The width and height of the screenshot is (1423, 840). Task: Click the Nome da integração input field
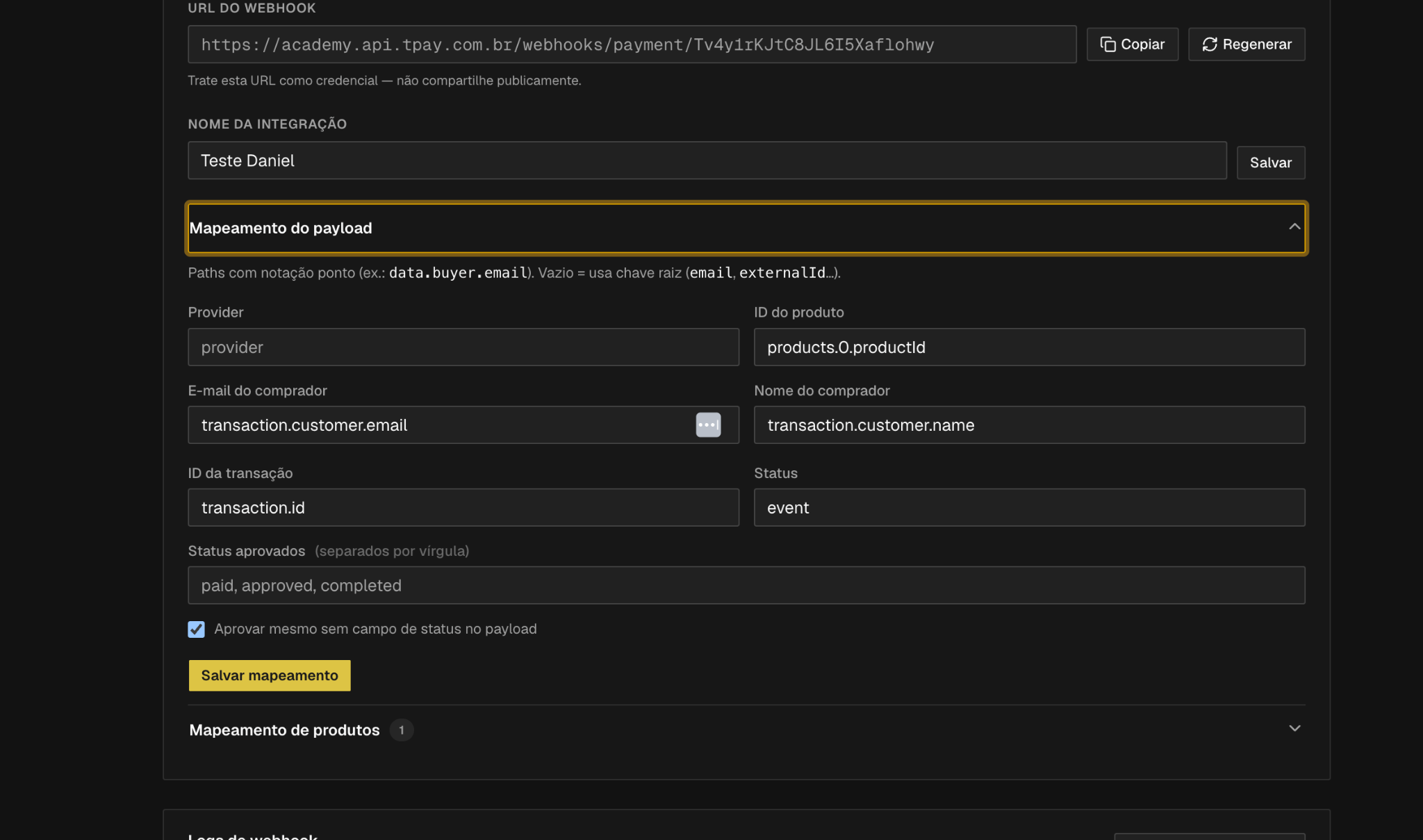coord(707,160)
